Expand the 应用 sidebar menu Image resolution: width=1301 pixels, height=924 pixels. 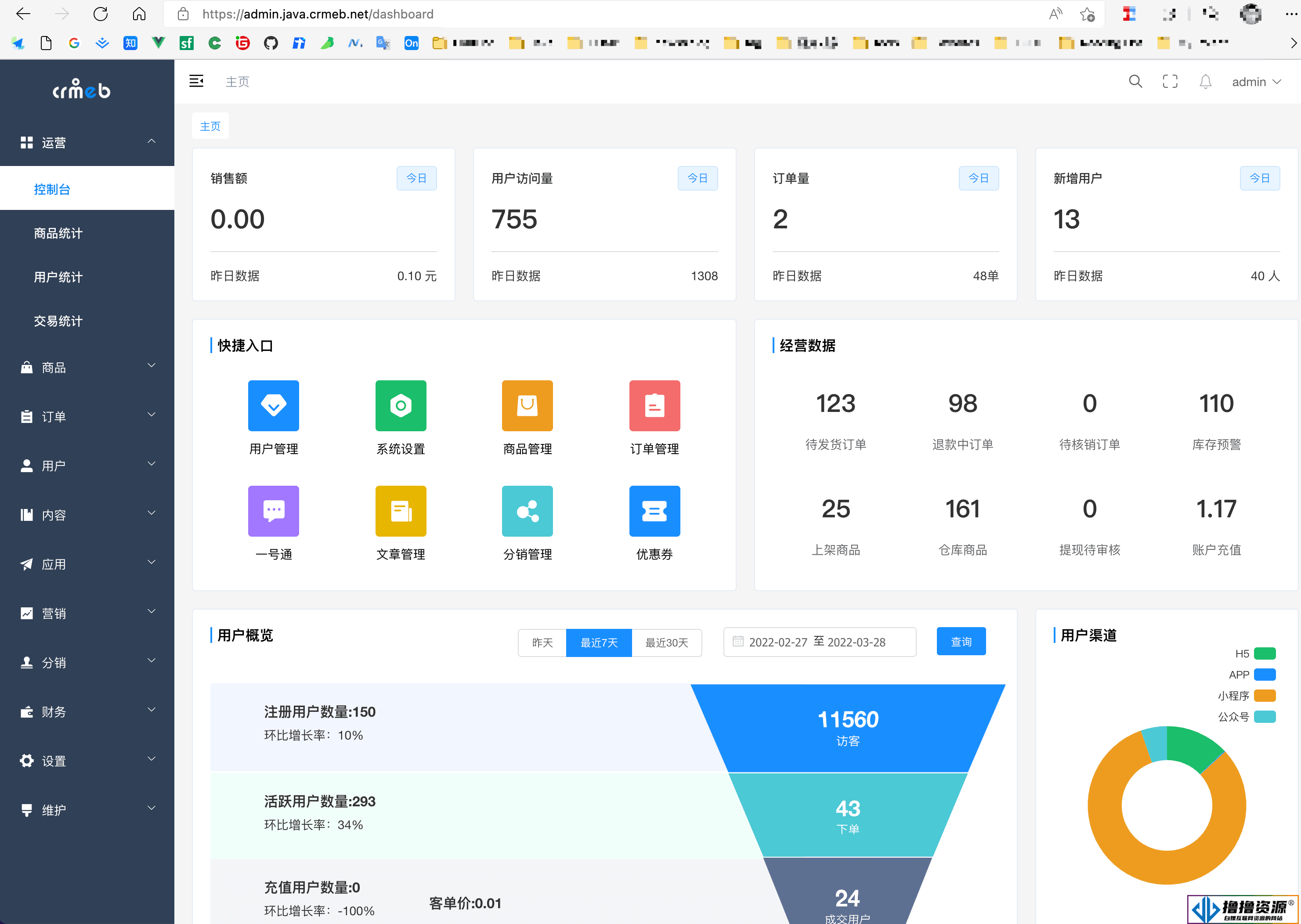pos(87,564)
